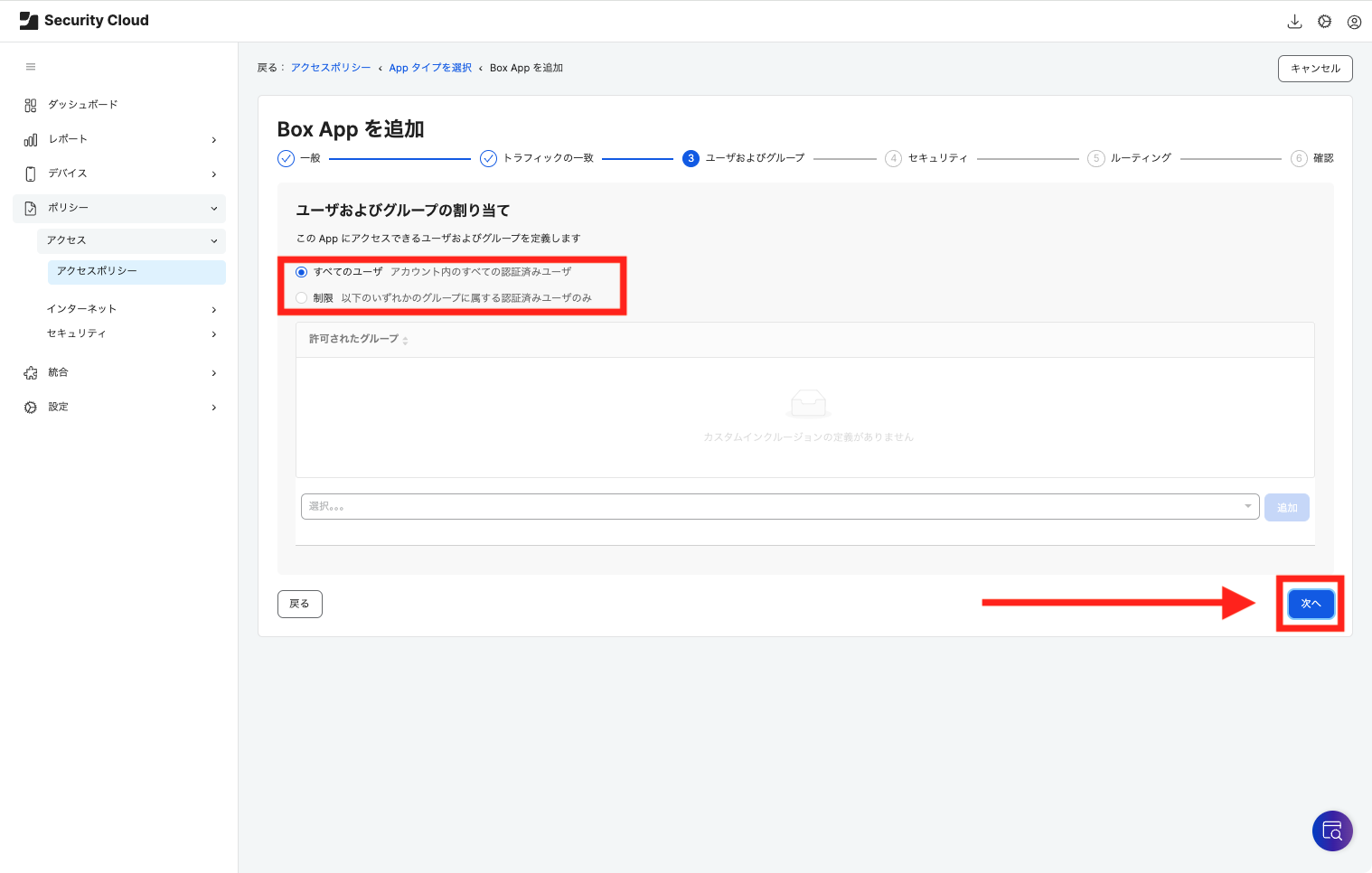Click the 設定 sidebar label
The image size is (1372, 873).
[x=58, y=407]
